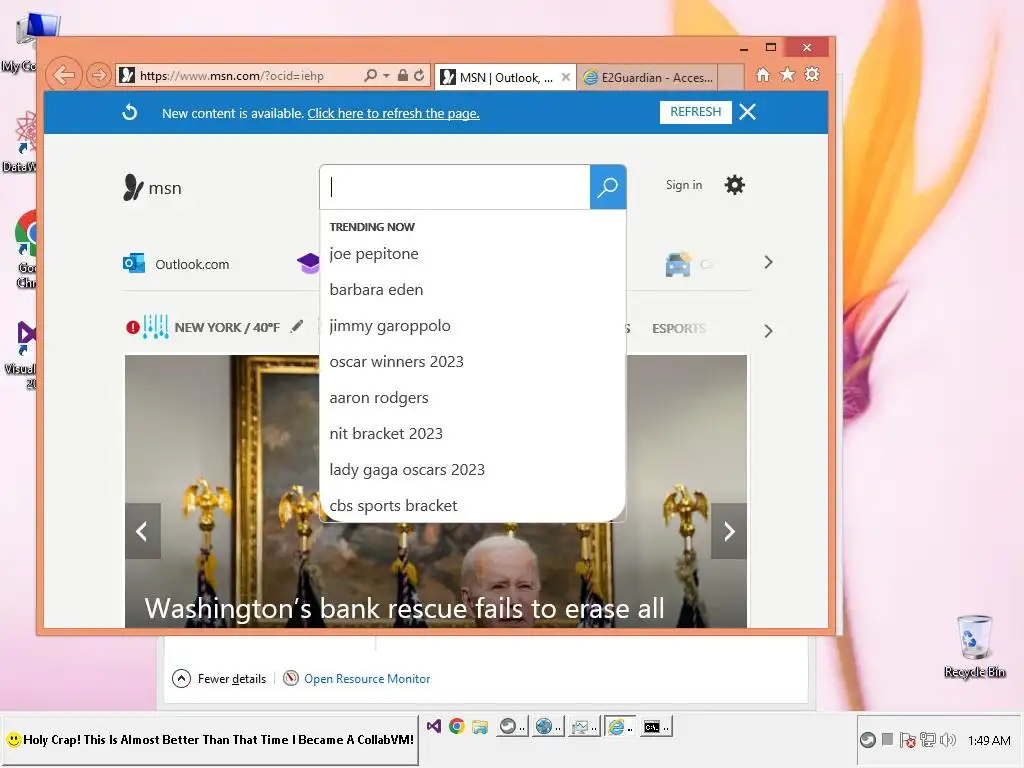Switch to the E2Guardian - Access tab
This screenshot has width=1024, height=768.
coord(649,78)
